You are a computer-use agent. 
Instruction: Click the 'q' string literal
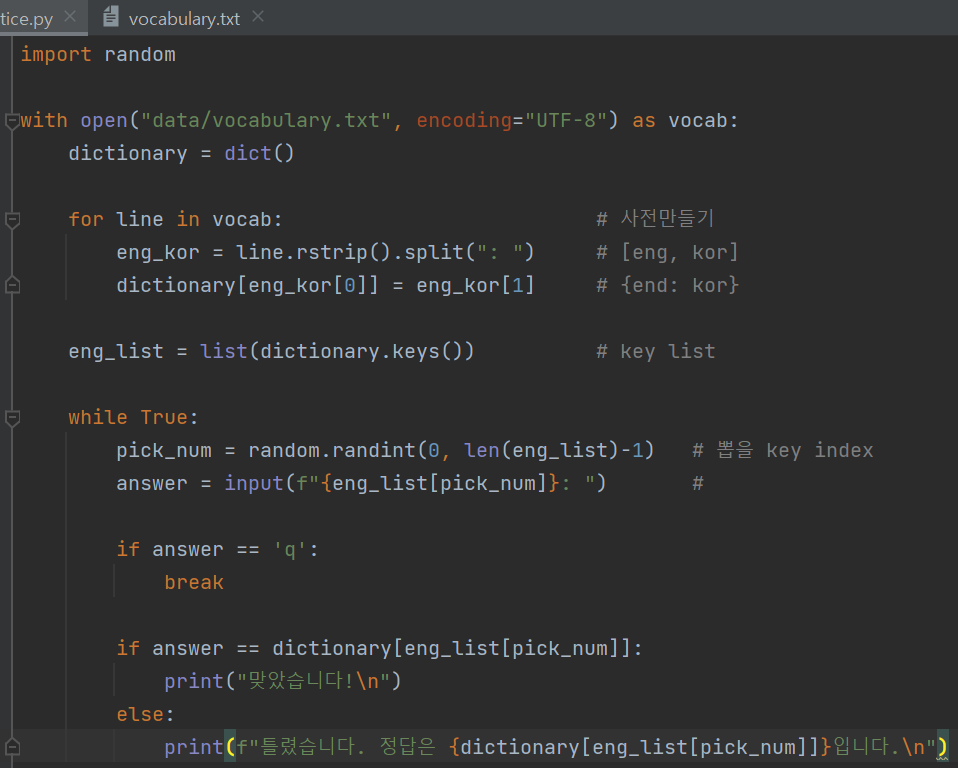289,549
